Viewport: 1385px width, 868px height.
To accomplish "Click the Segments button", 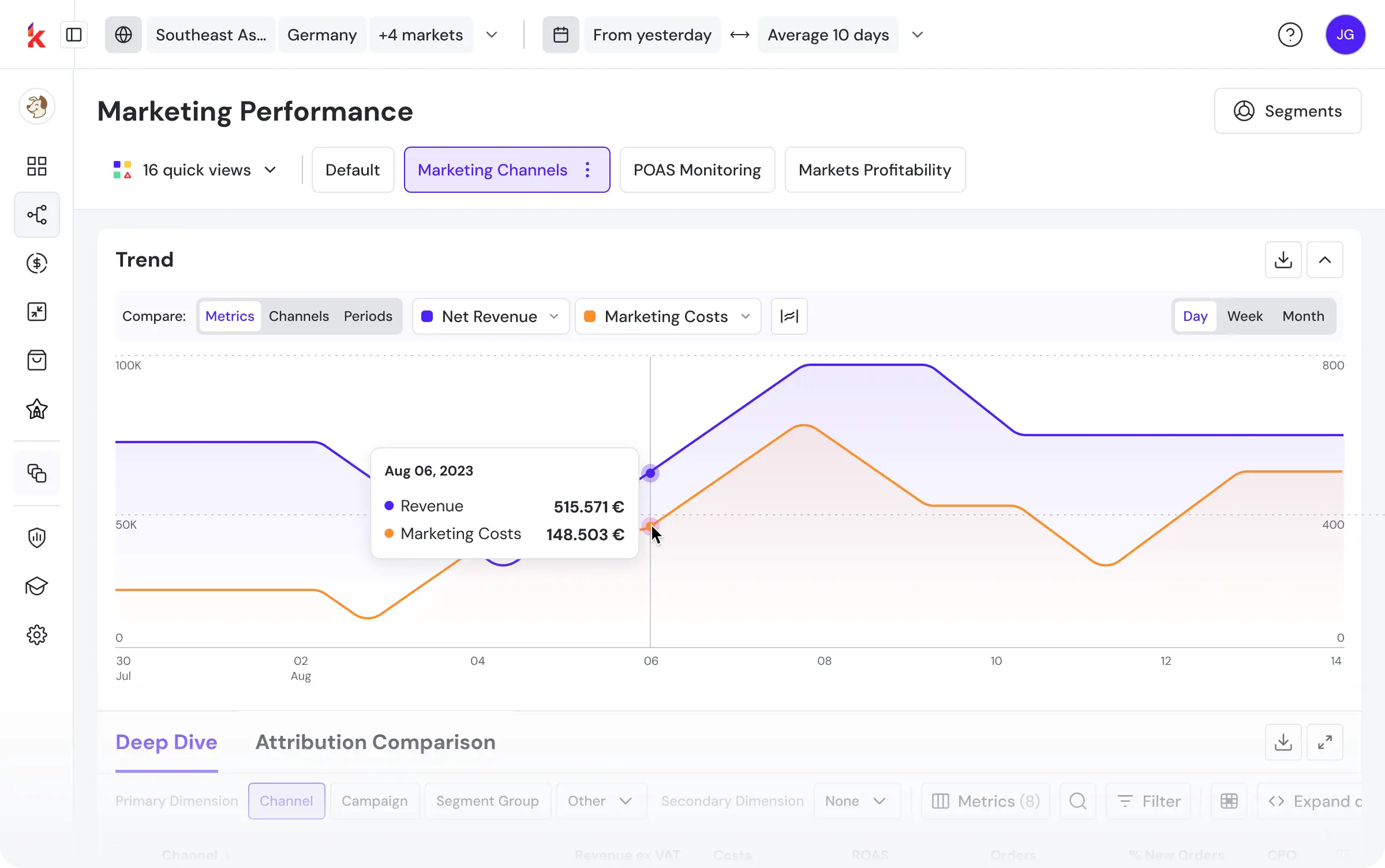I will 1287,111.
